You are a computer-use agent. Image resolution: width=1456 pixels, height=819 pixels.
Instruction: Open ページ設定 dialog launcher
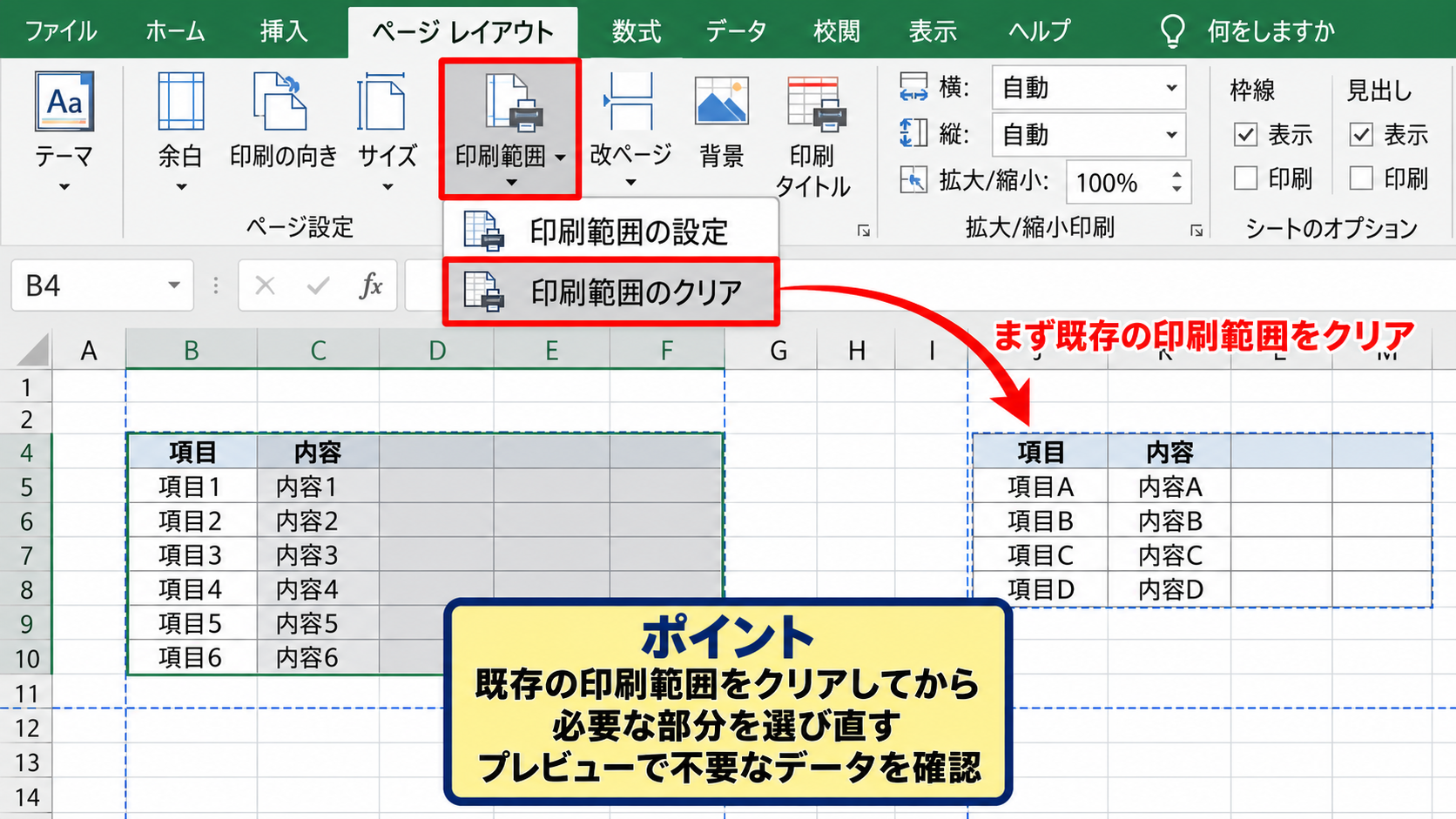pyautogui.click(x=863, y=231)
